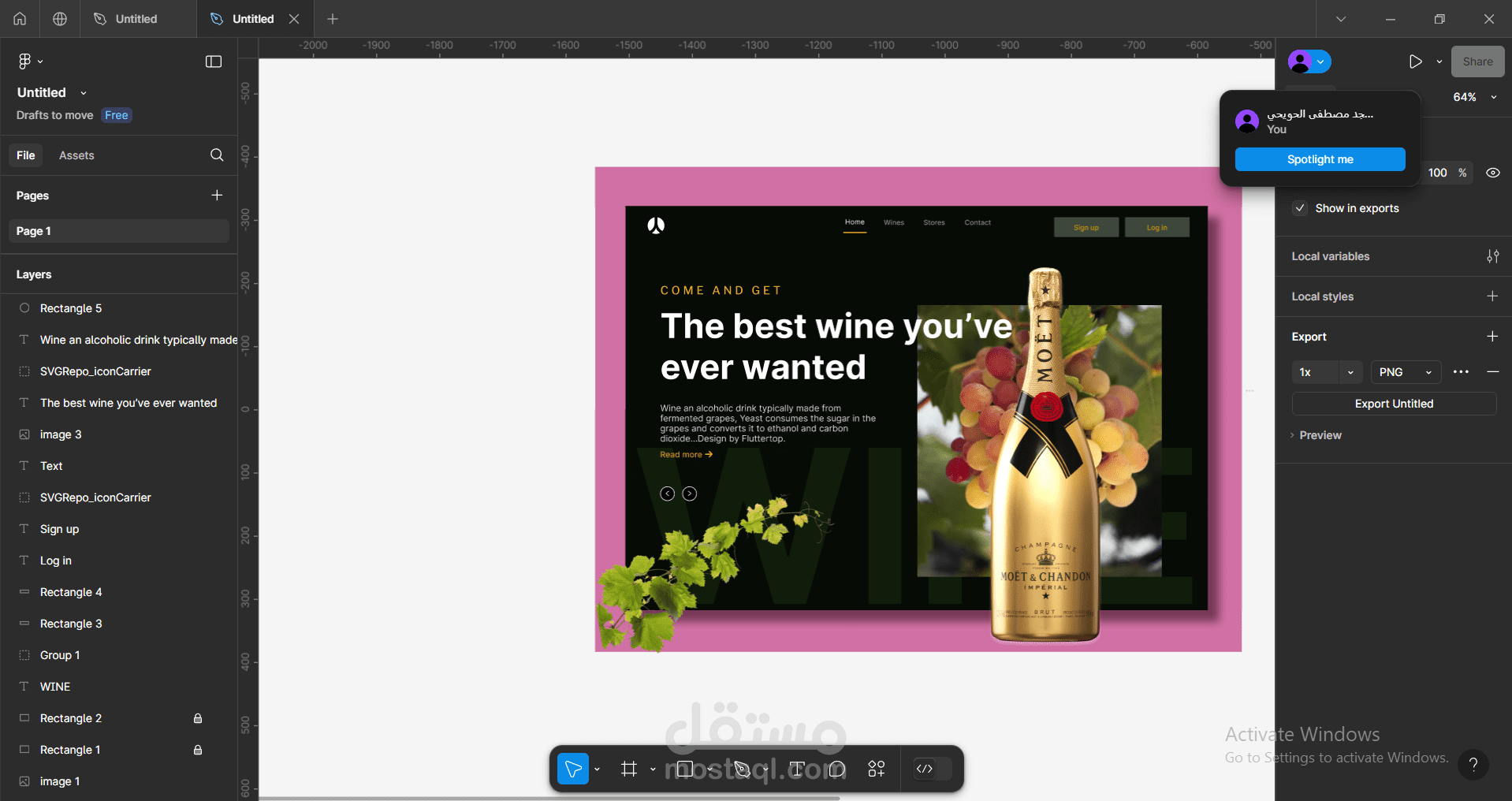This screenshot has height=801, width=1512.
Task: Select the Move tool
Action: tap(573, 769)
